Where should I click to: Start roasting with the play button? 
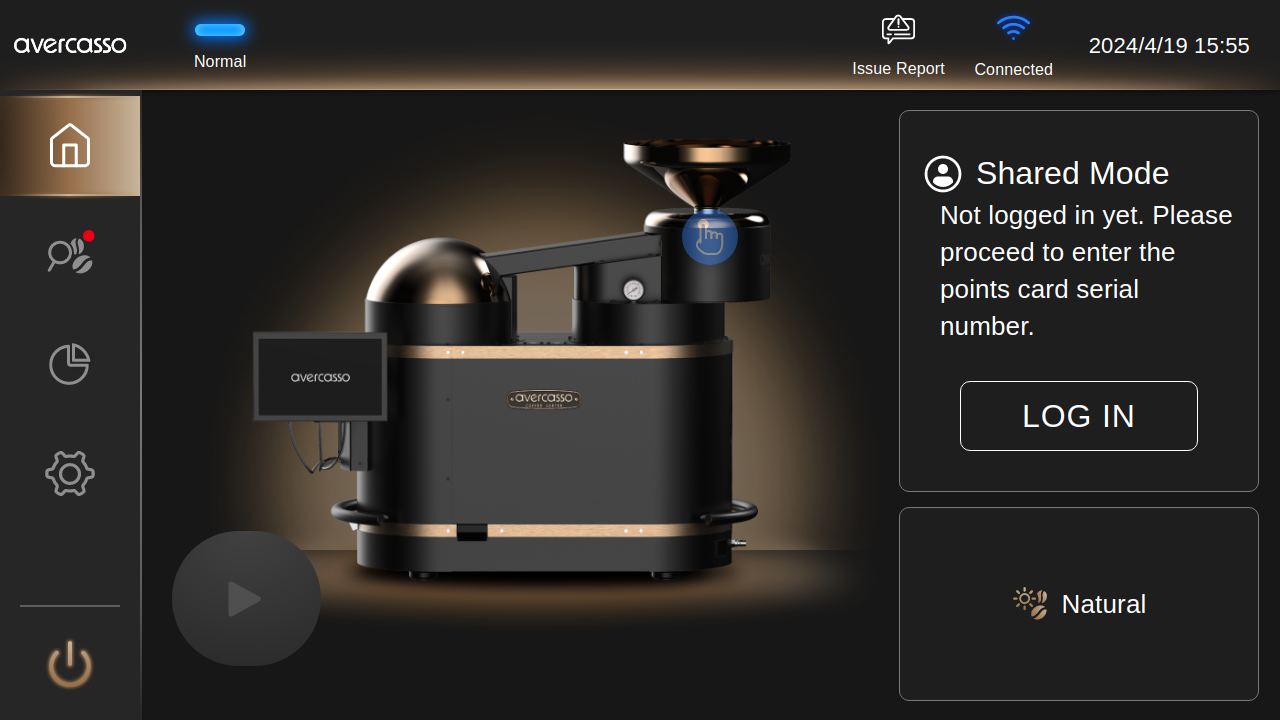246,599
